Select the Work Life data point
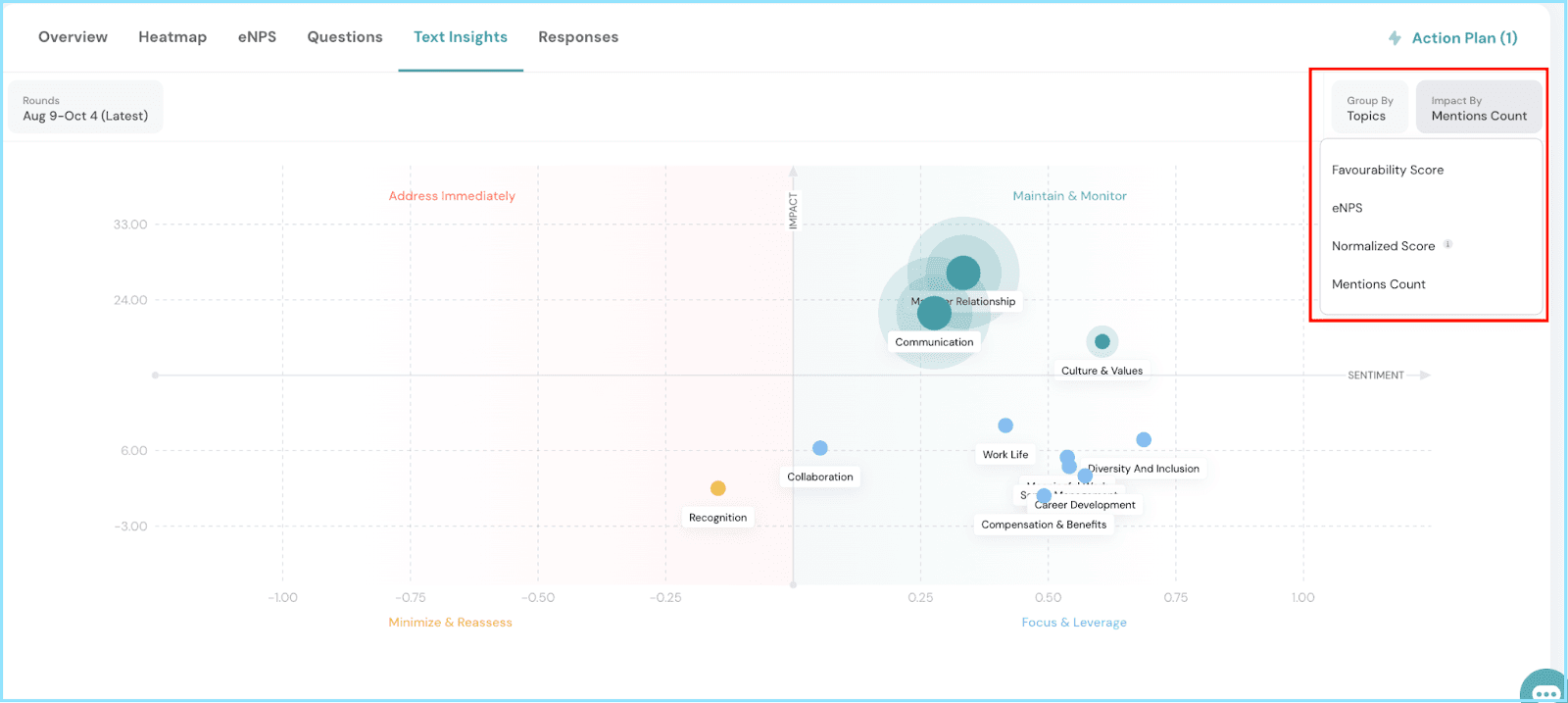This screenshot has width=1568, height=703. point(1005,426)
